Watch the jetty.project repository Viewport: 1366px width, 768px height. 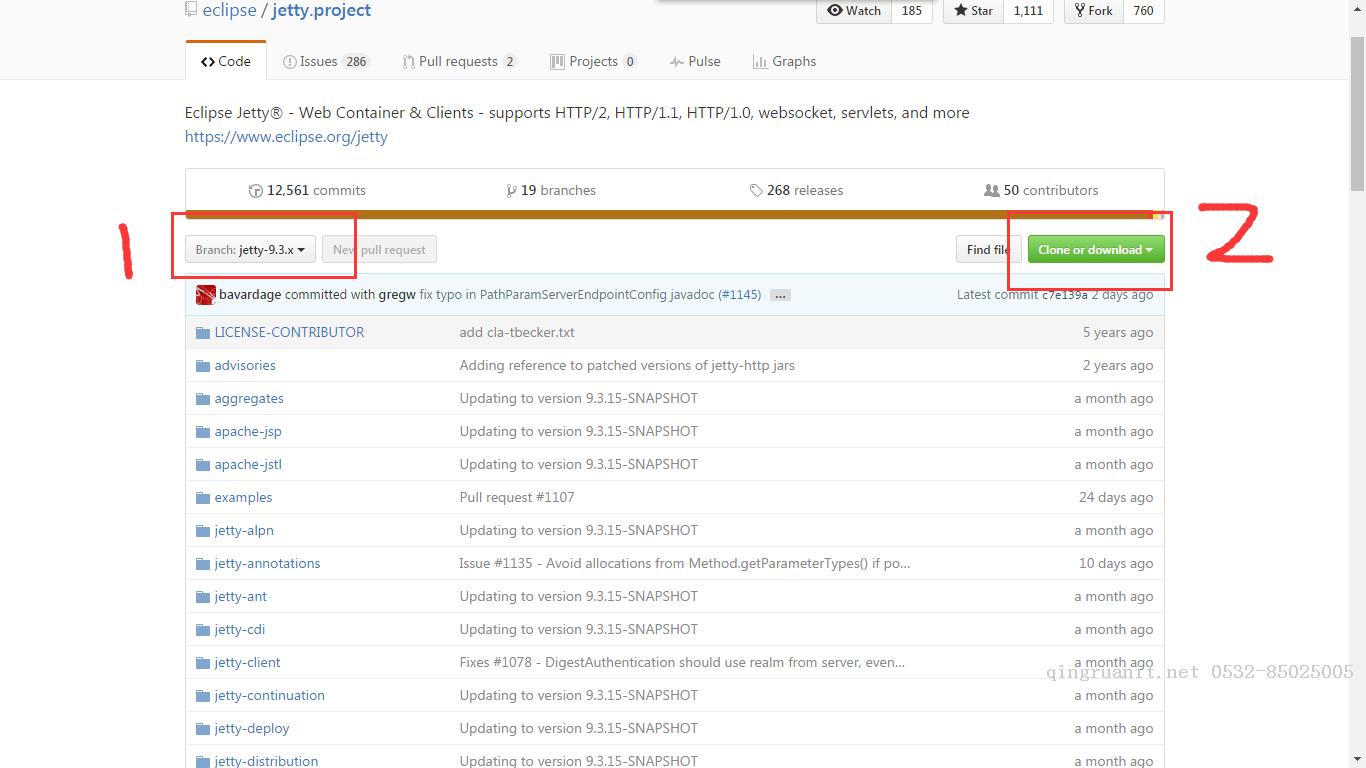(854, 10)
